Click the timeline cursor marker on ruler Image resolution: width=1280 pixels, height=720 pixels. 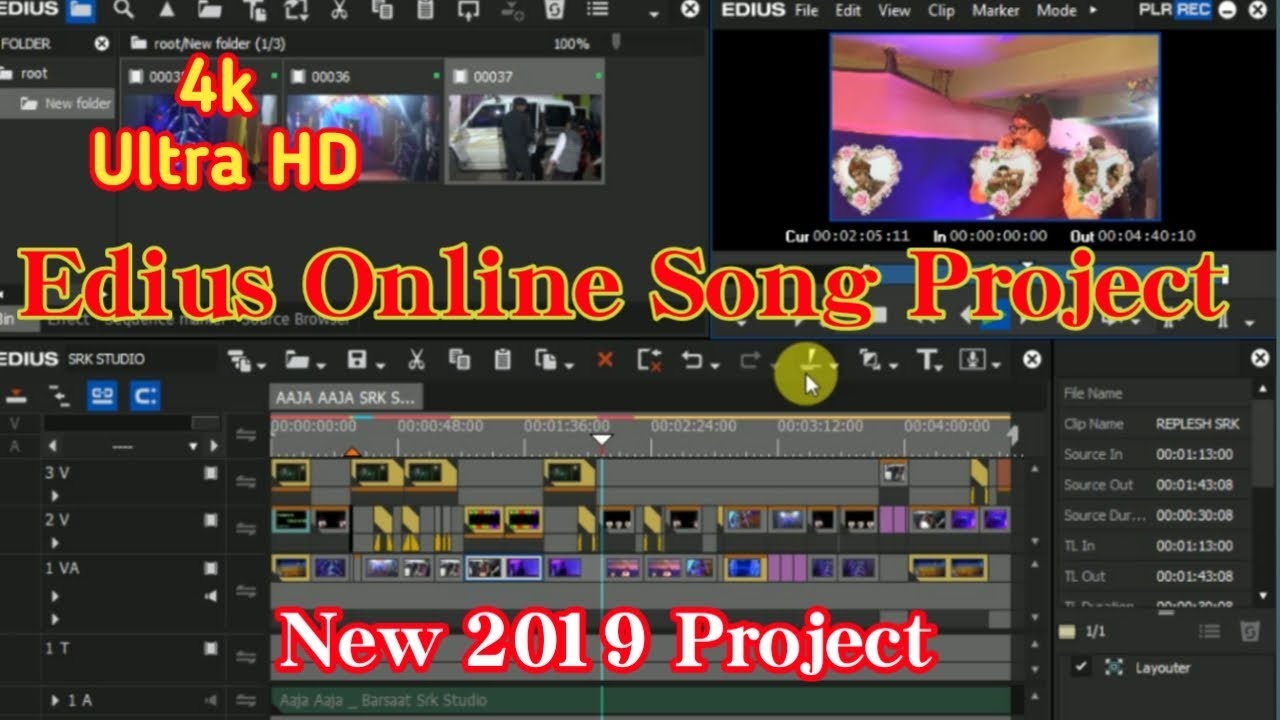601,440
